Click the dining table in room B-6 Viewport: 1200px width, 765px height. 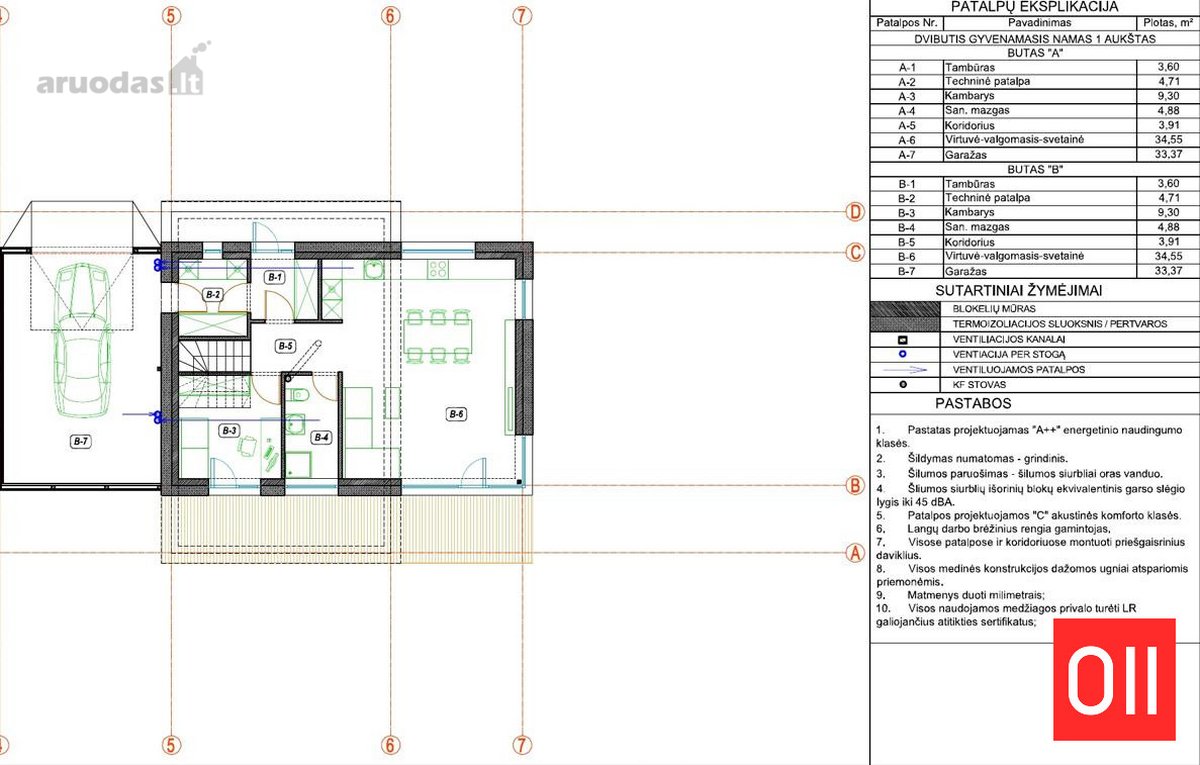click(x=438, y=337)
